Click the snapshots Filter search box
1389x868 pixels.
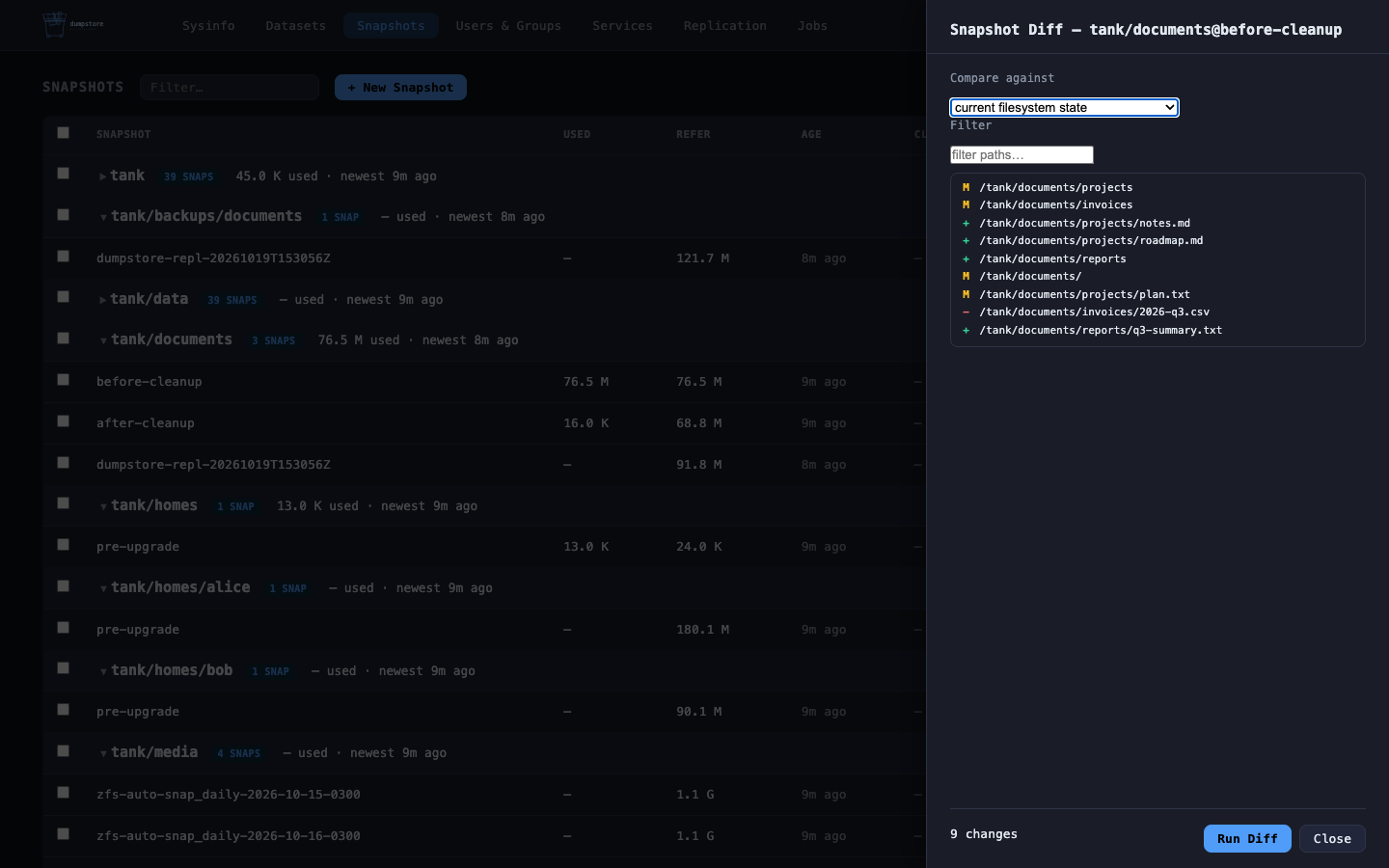tap(230, 88)
